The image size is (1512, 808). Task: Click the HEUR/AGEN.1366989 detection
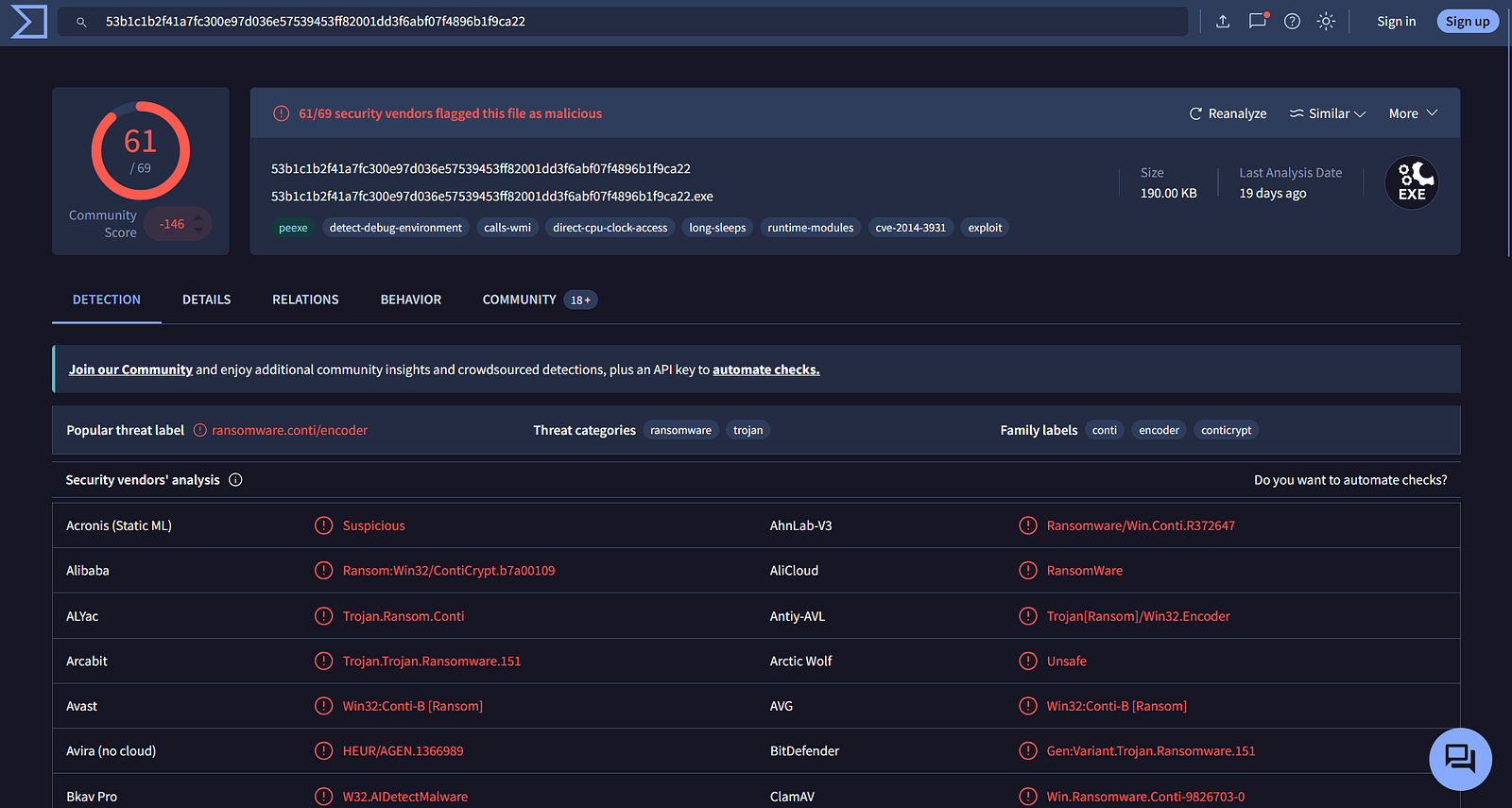pos(404,751)
